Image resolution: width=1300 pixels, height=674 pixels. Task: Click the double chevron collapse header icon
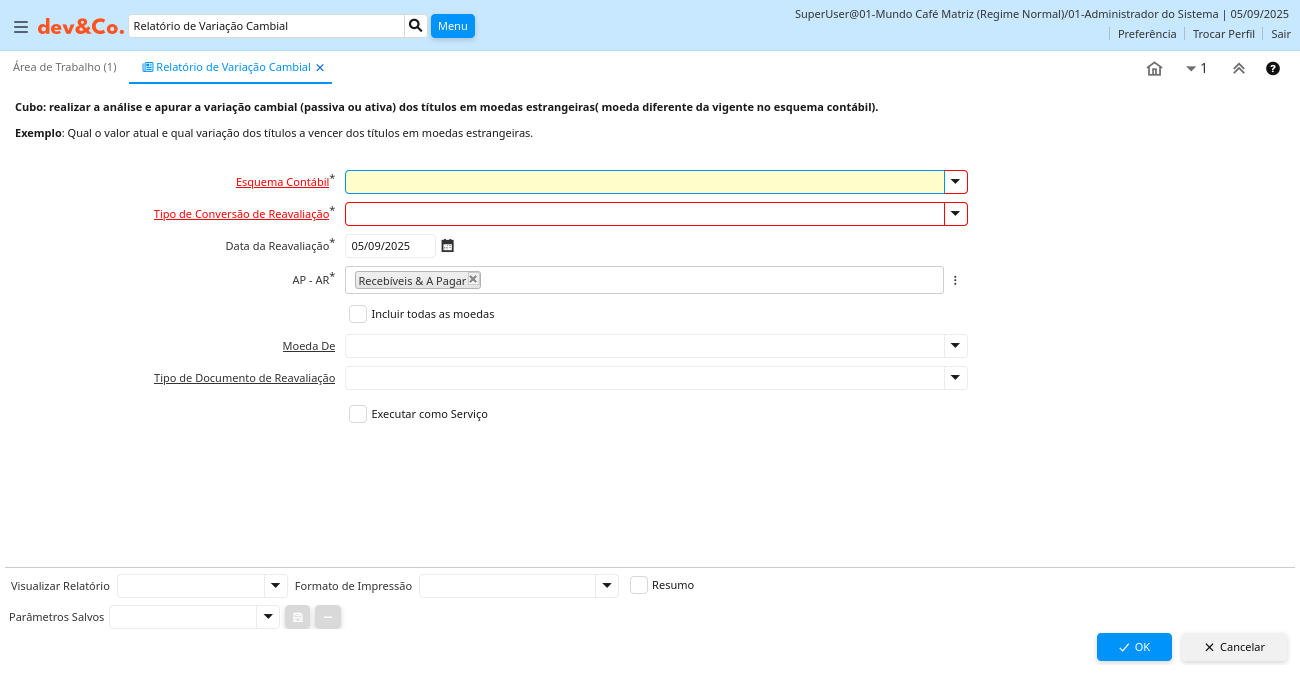[x=1238, y=69]
